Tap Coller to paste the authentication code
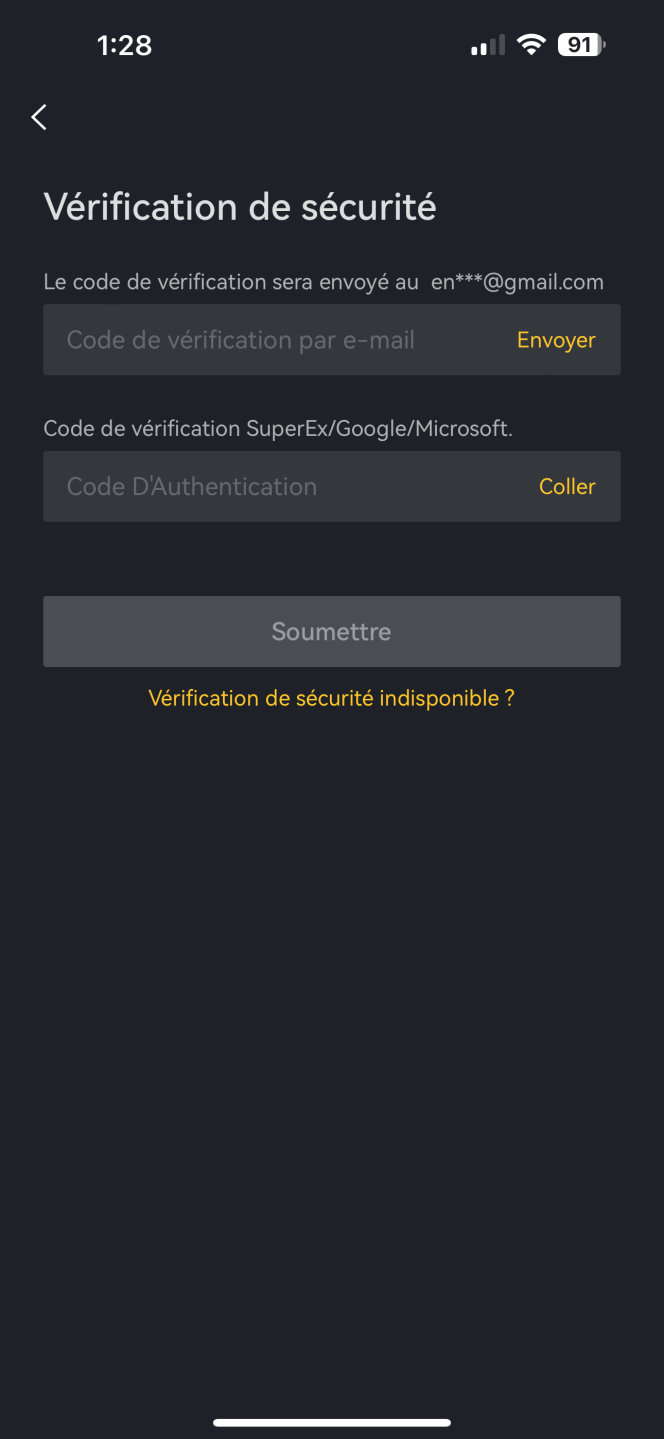 pos(567,487)
